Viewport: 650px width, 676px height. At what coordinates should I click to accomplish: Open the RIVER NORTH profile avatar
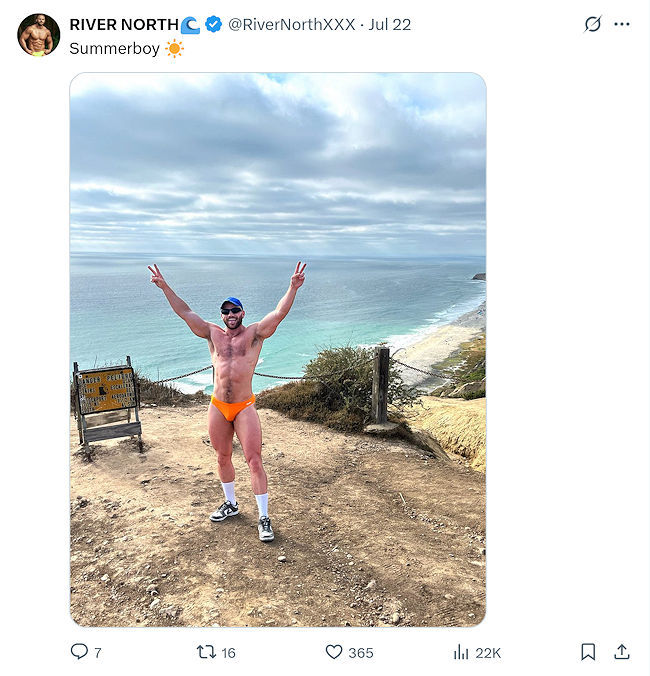click(x=39, y=35)
